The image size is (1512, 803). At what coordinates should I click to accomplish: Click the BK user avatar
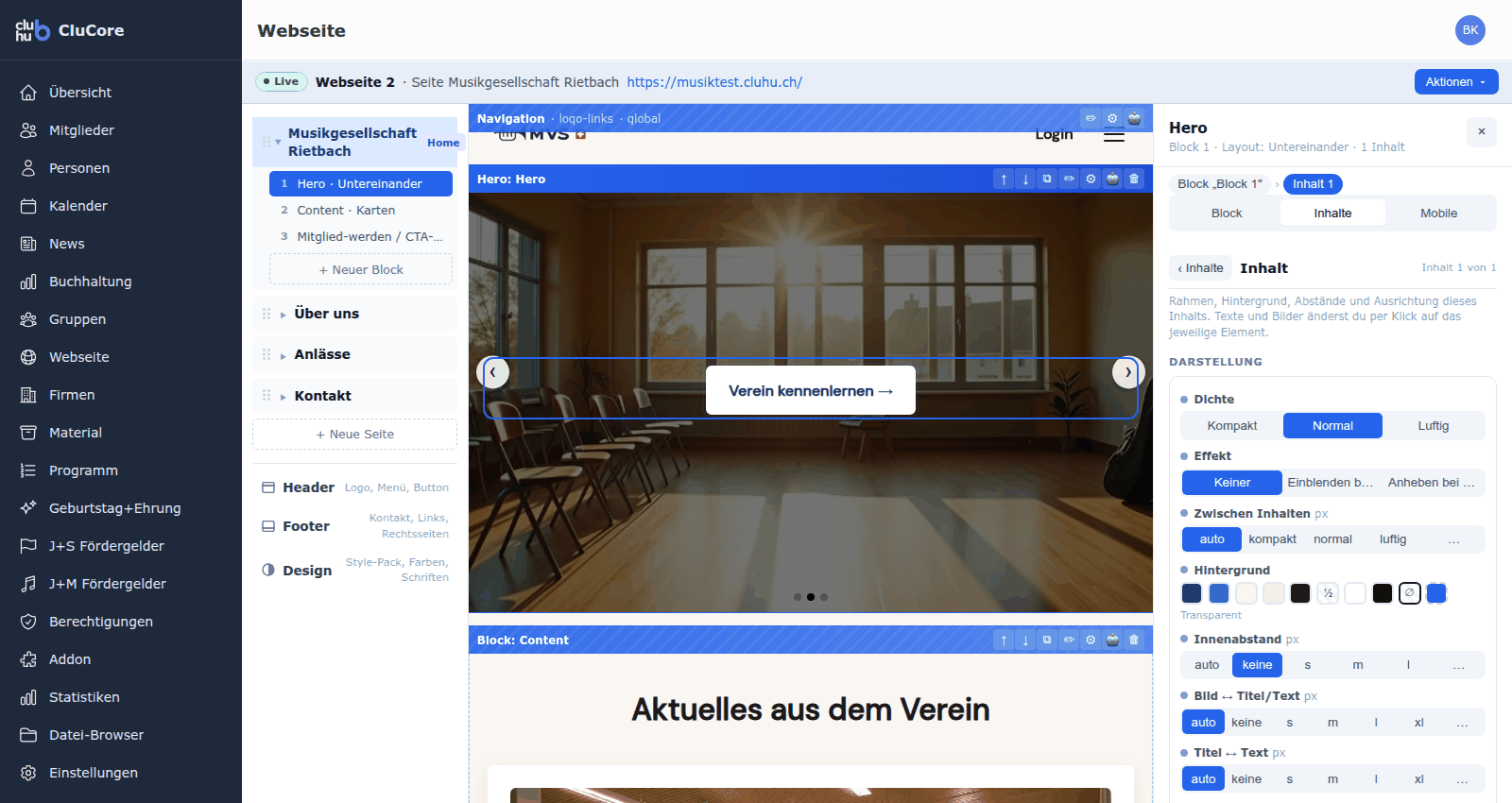[x=1469, y=30]
